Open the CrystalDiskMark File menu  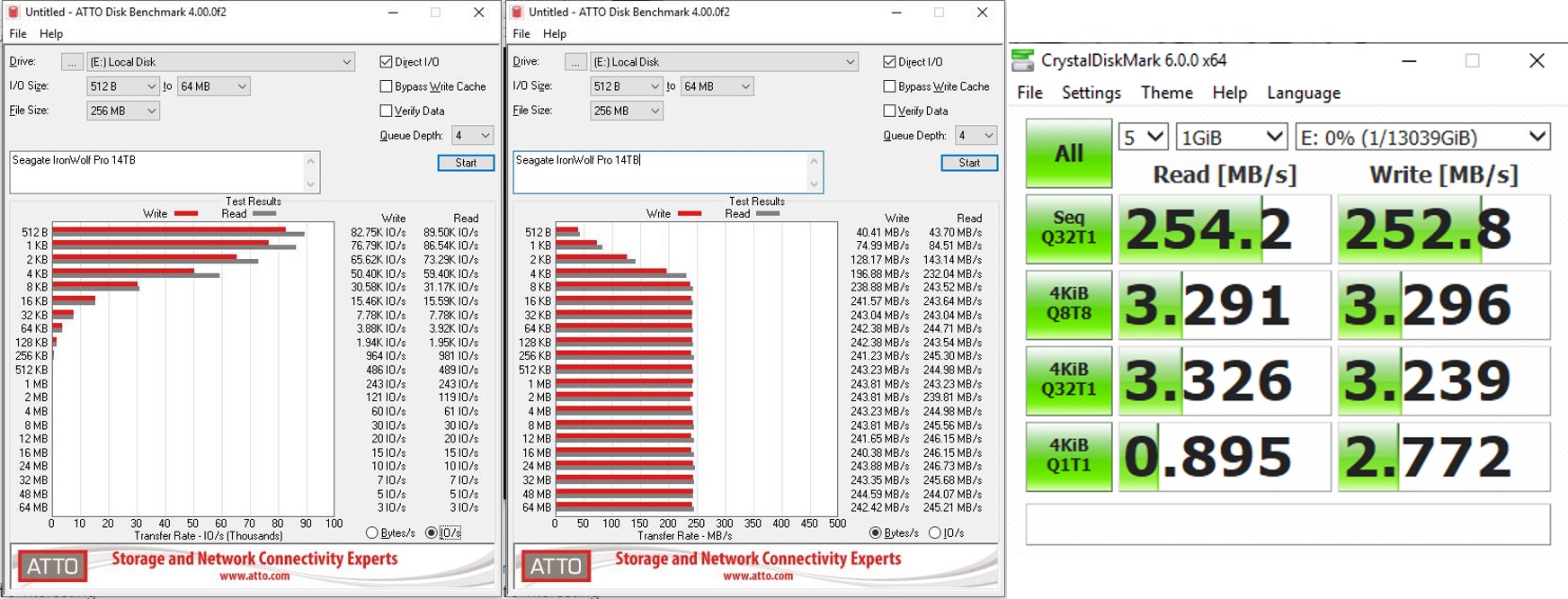pyautogui.click(x=1030, y=93)
